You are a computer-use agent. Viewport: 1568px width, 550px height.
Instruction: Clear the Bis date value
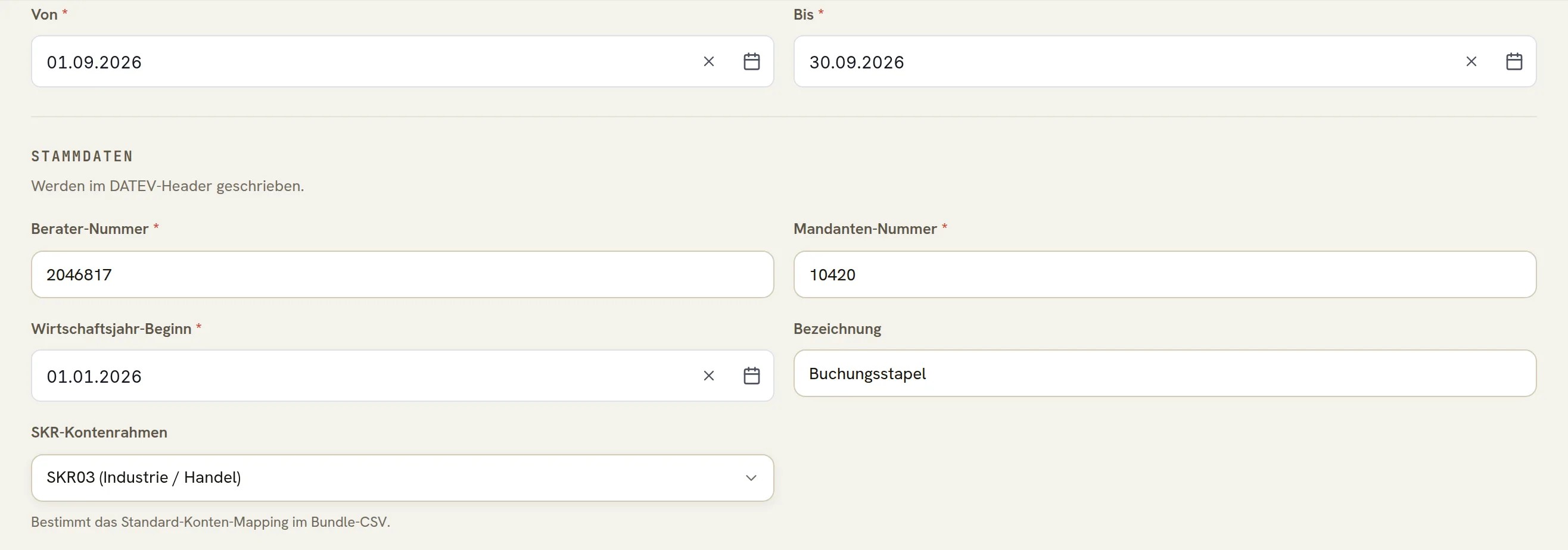[1471, 61]
